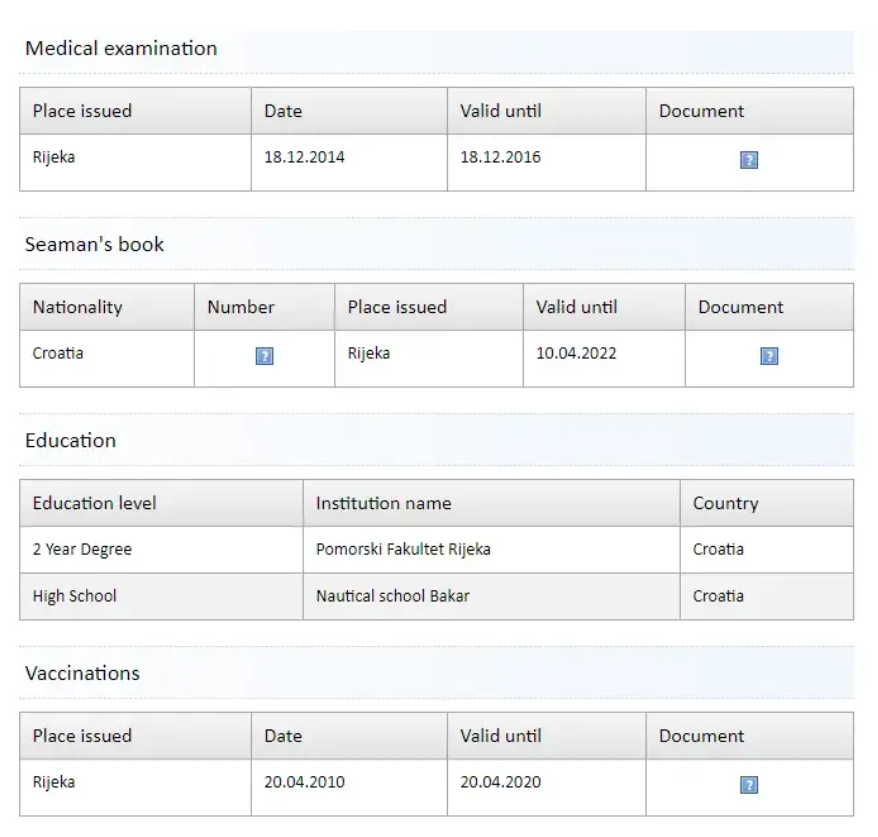Click the 10.04.2022 valid until date
Viewport: 878px width, 837px height.
click(x=576, y=353)
